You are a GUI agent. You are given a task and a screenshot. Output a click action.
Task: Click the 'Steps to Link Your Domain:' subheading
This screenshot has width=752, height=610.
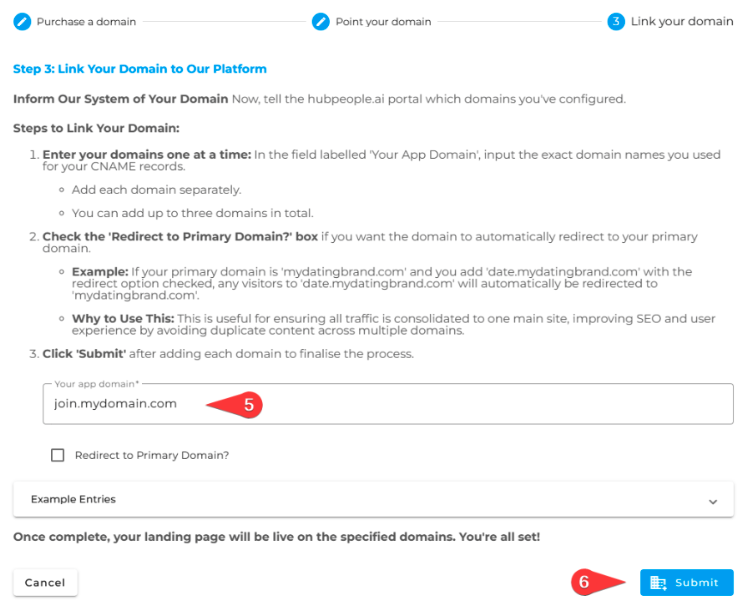pyautogui.click(x=95, y=129)
